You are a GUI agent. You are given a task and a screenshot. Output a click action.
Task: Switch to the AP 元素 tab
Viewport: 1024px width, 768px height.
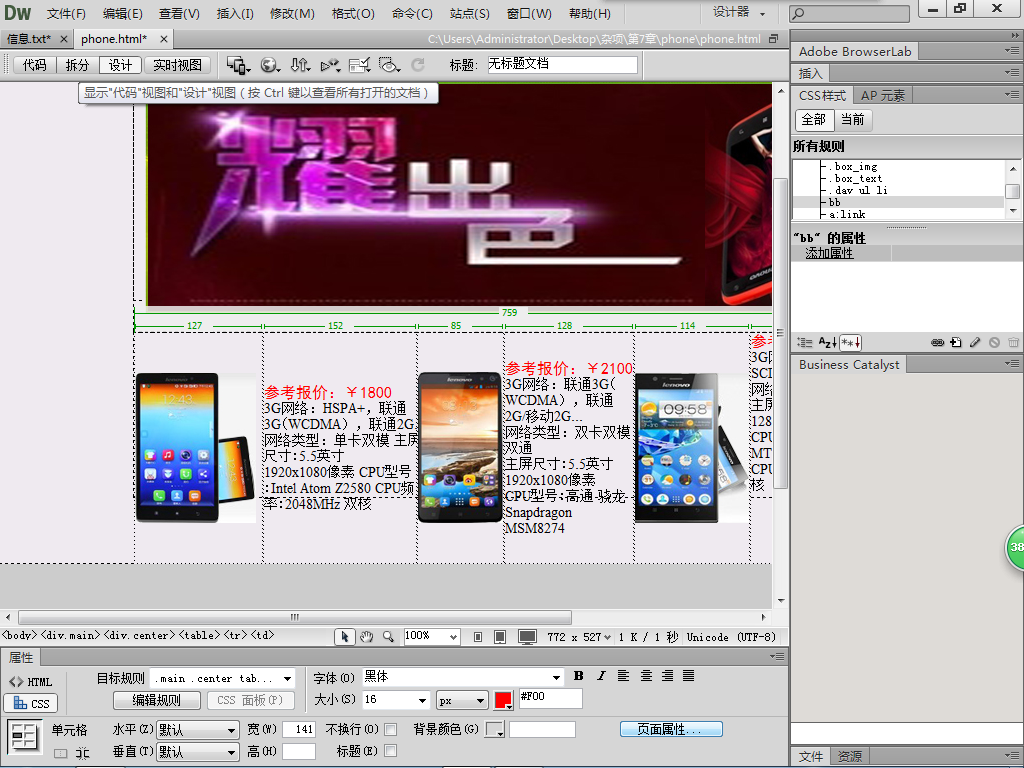(x=883, y=96)
